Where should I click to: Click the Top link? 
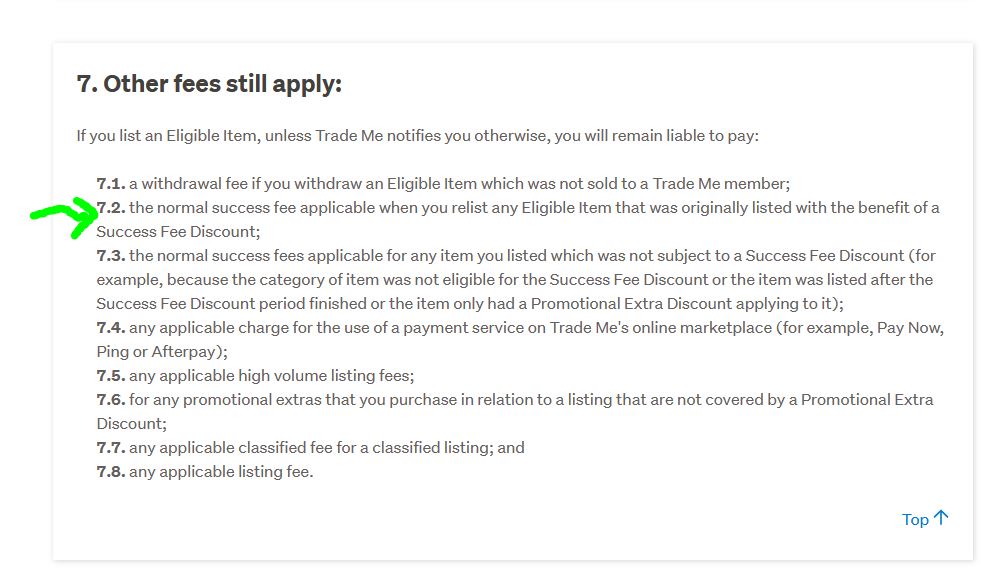[x=915, y=519]
